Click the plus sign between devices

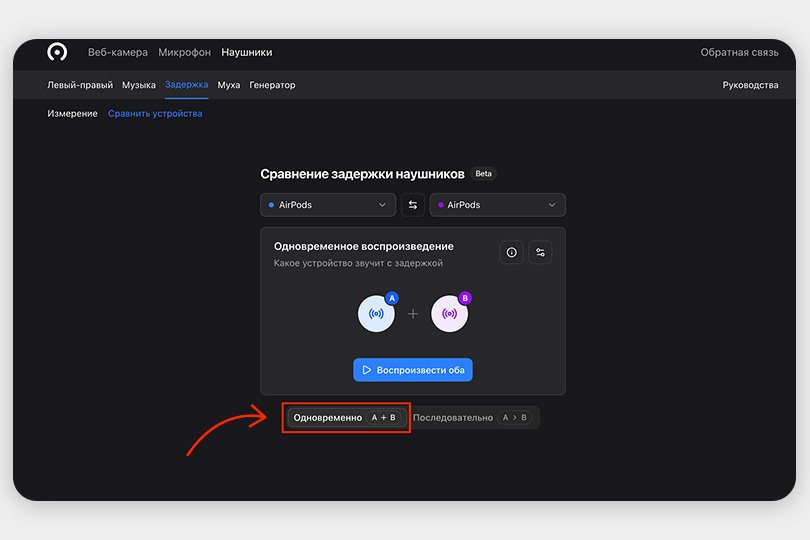pos(413,314)
